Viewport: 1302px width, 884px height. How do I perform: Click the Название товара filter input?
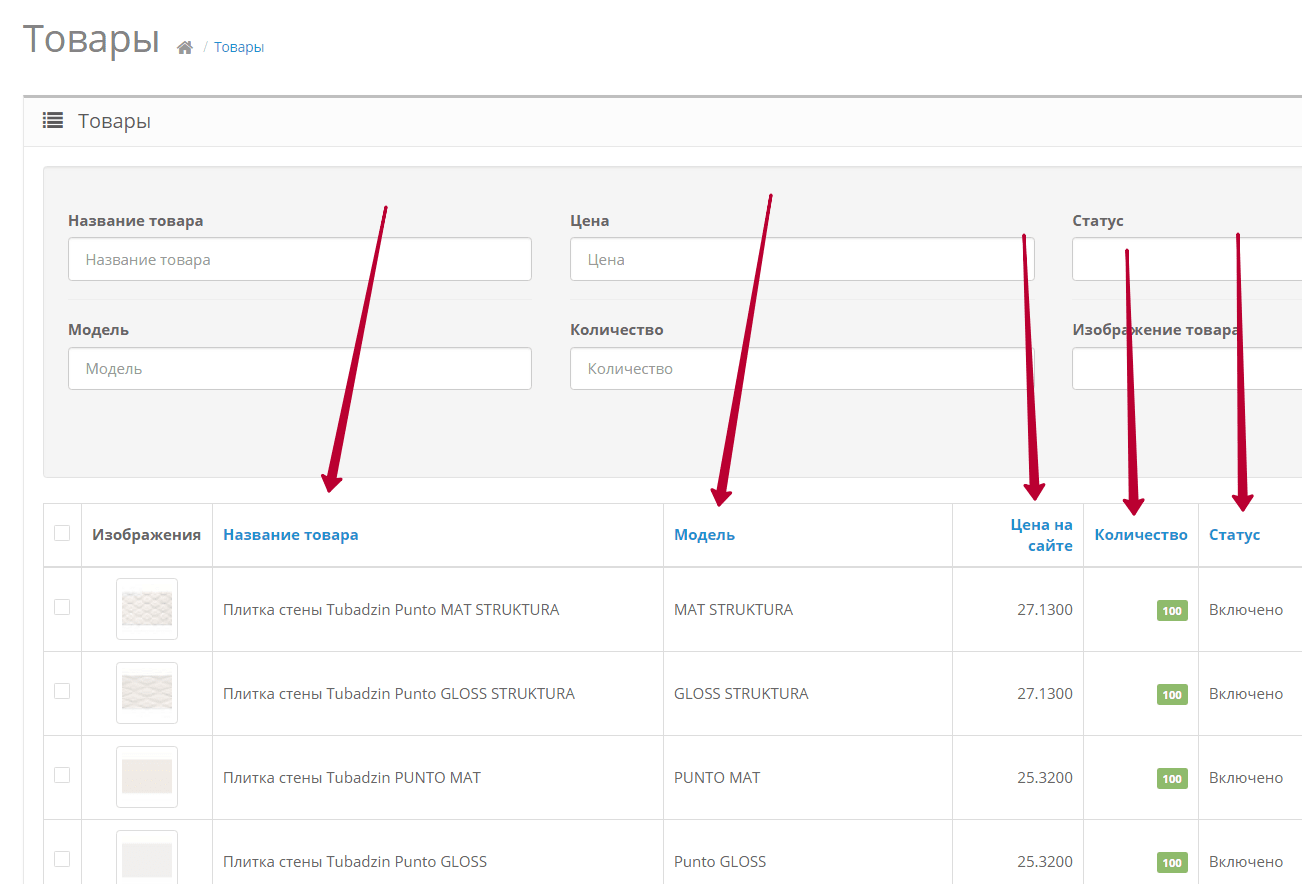299,260
